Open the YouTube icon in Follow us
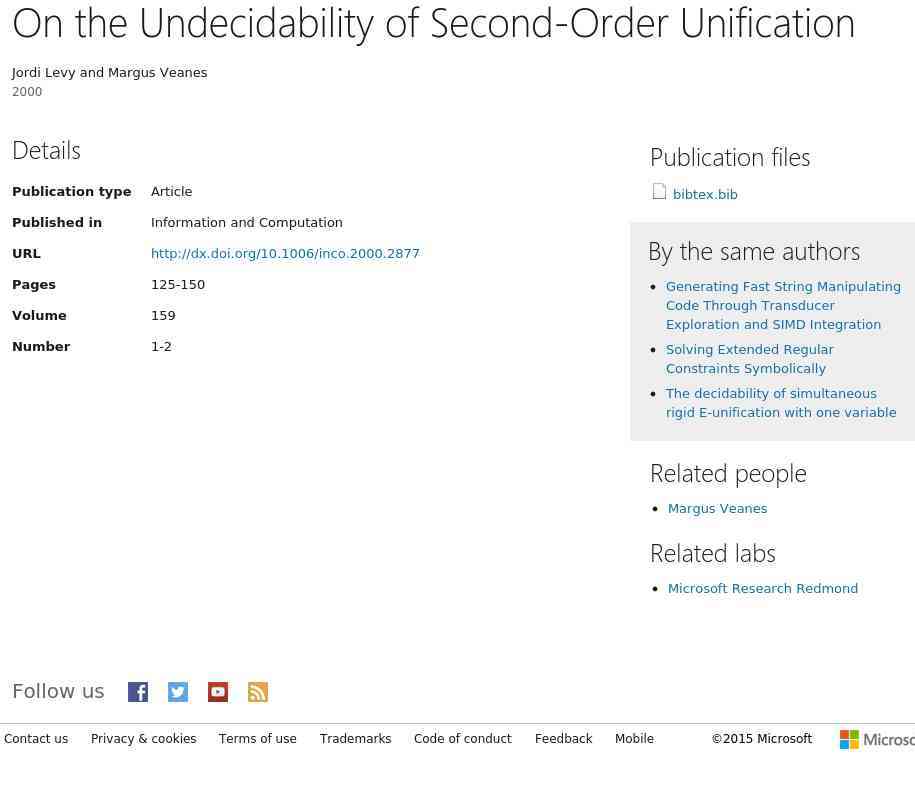915x790 pixels. [x=218, y=692]
